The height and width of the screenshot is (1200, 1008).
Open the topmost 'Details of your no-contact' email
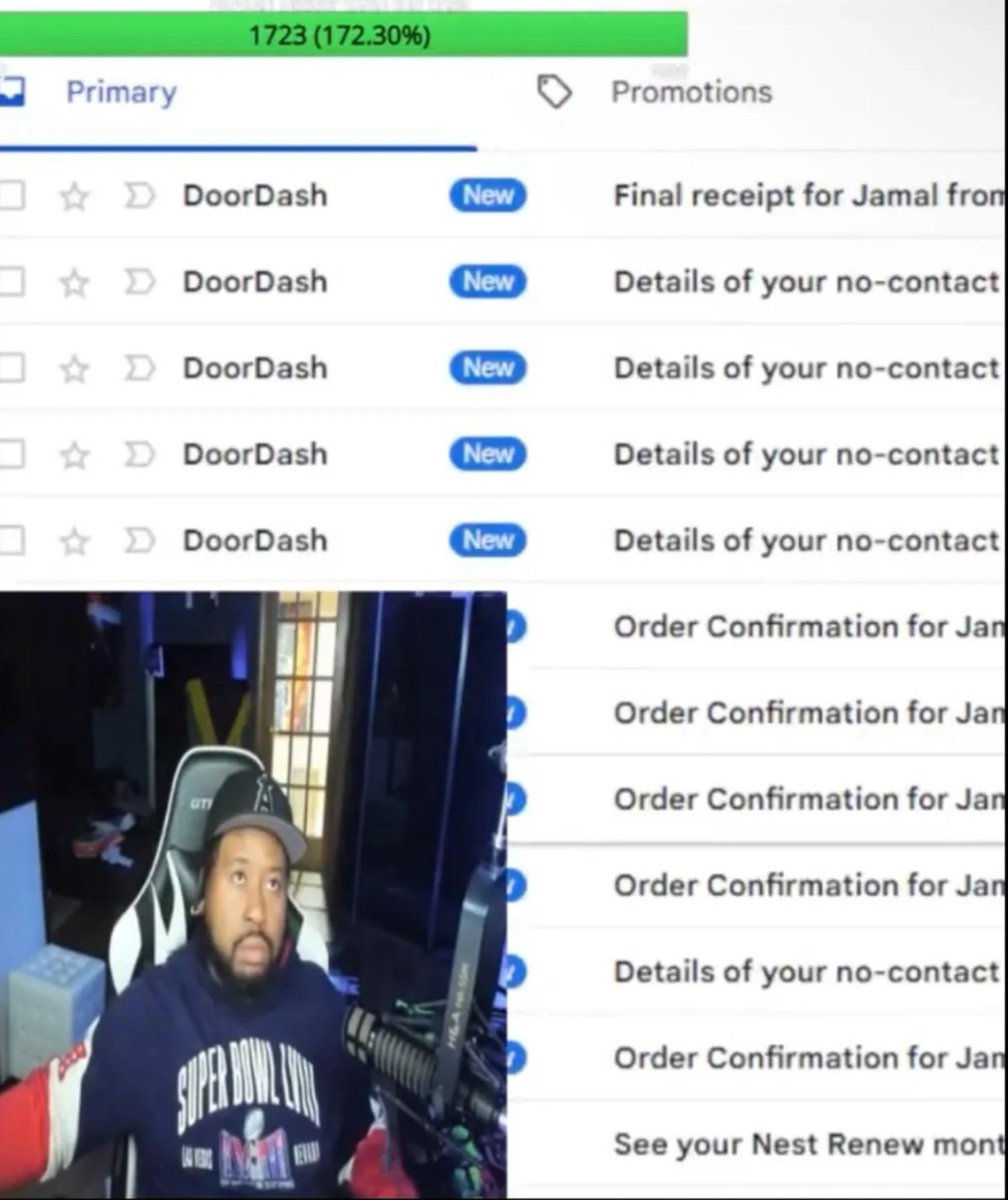(808, 282)
